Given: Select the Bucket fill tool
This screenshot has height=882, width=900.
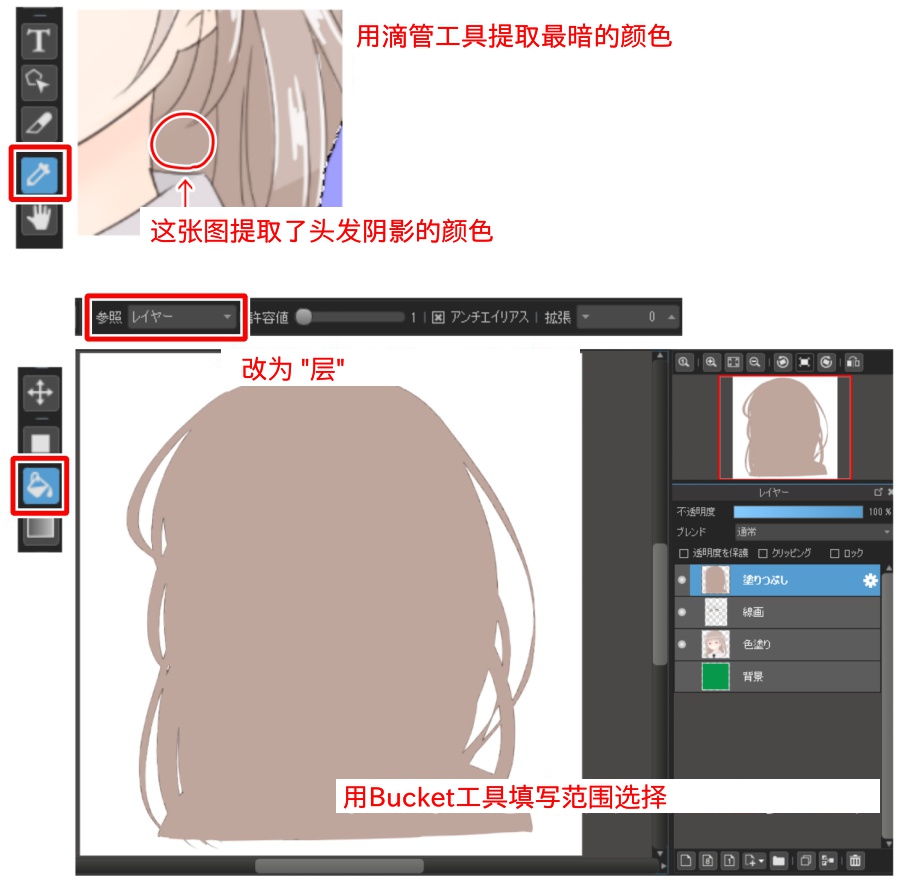Looking at the screenshot, I should tap(40, 485).
